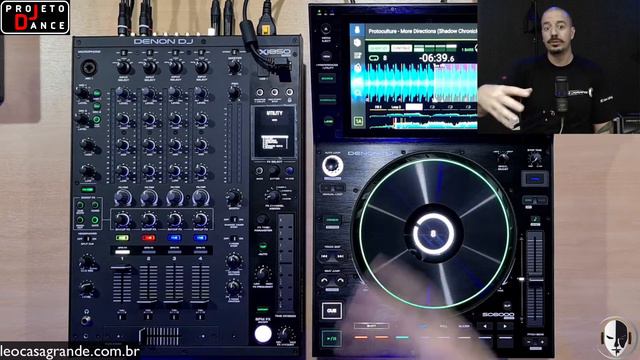Push the Media Eject button on the player

pos(326,29)
